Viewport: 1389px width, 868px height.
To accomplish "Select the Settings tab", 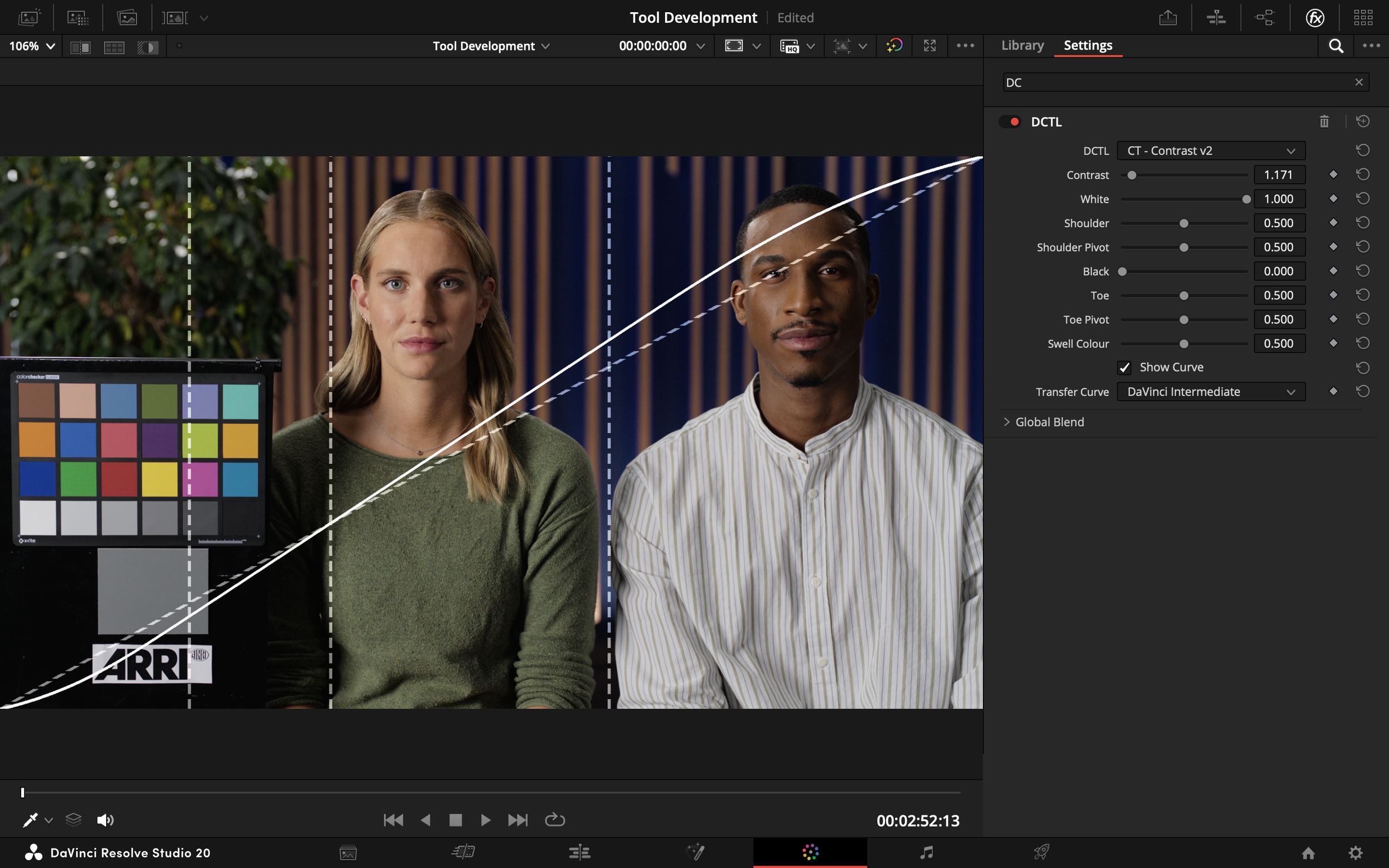I will click(1087, 46).
